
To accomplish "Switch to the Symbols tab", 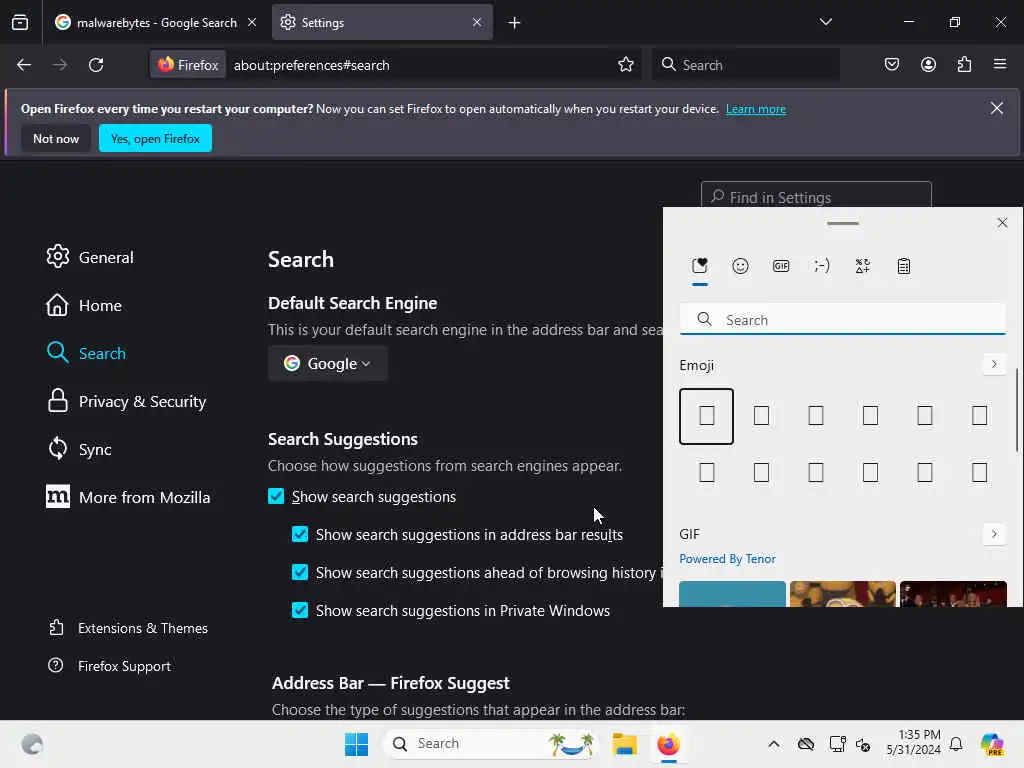I will pyautogui.click(x=863, y=266).
